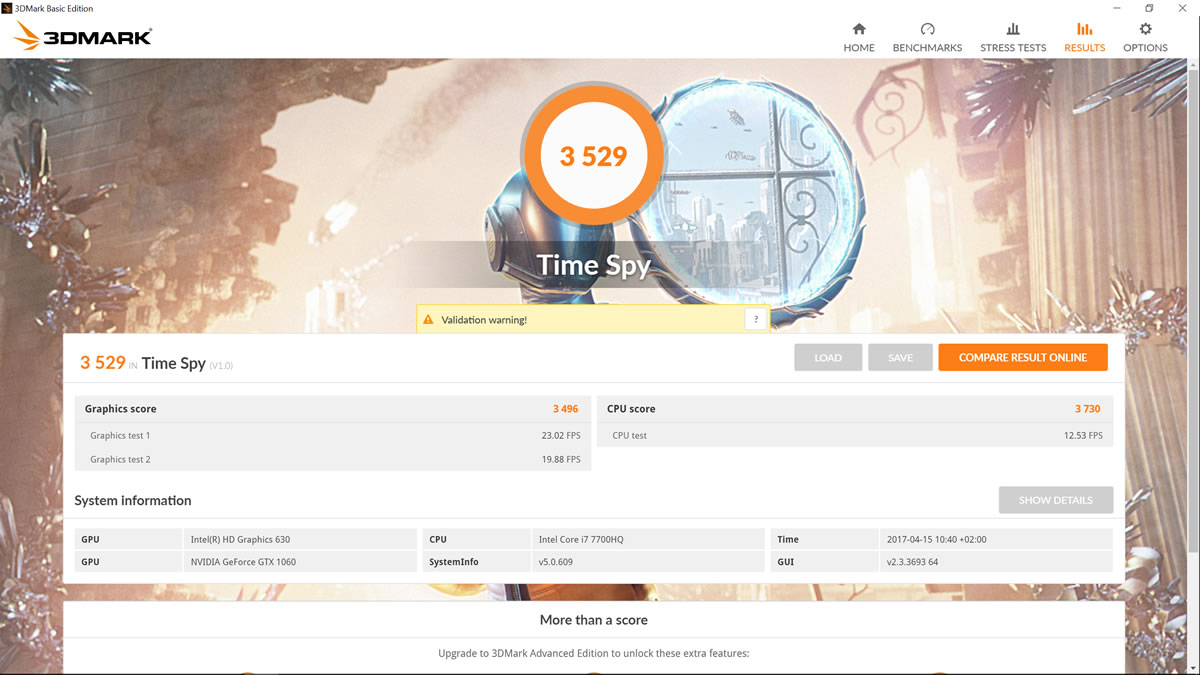This screenshot has width=1200, height=675.
Task: Click SHOW DETAILS button
Action: click(1056, 500)
